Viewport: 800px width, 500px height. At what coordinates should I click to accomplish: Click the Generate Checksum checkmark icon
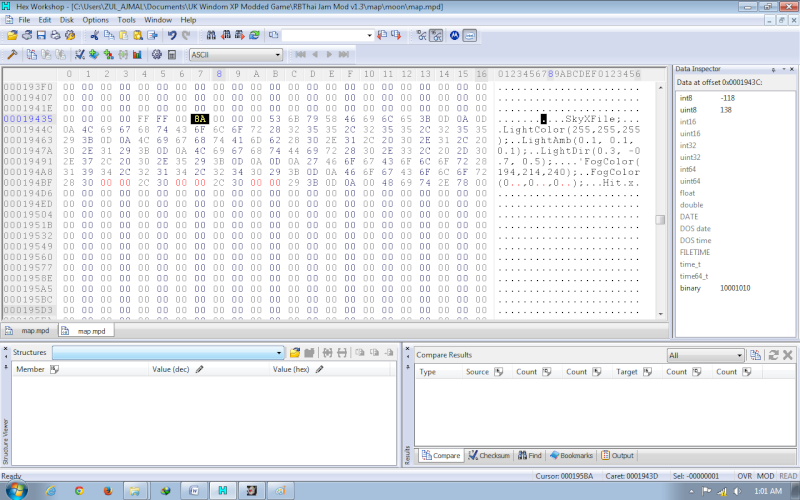click(x=80, y=55)
